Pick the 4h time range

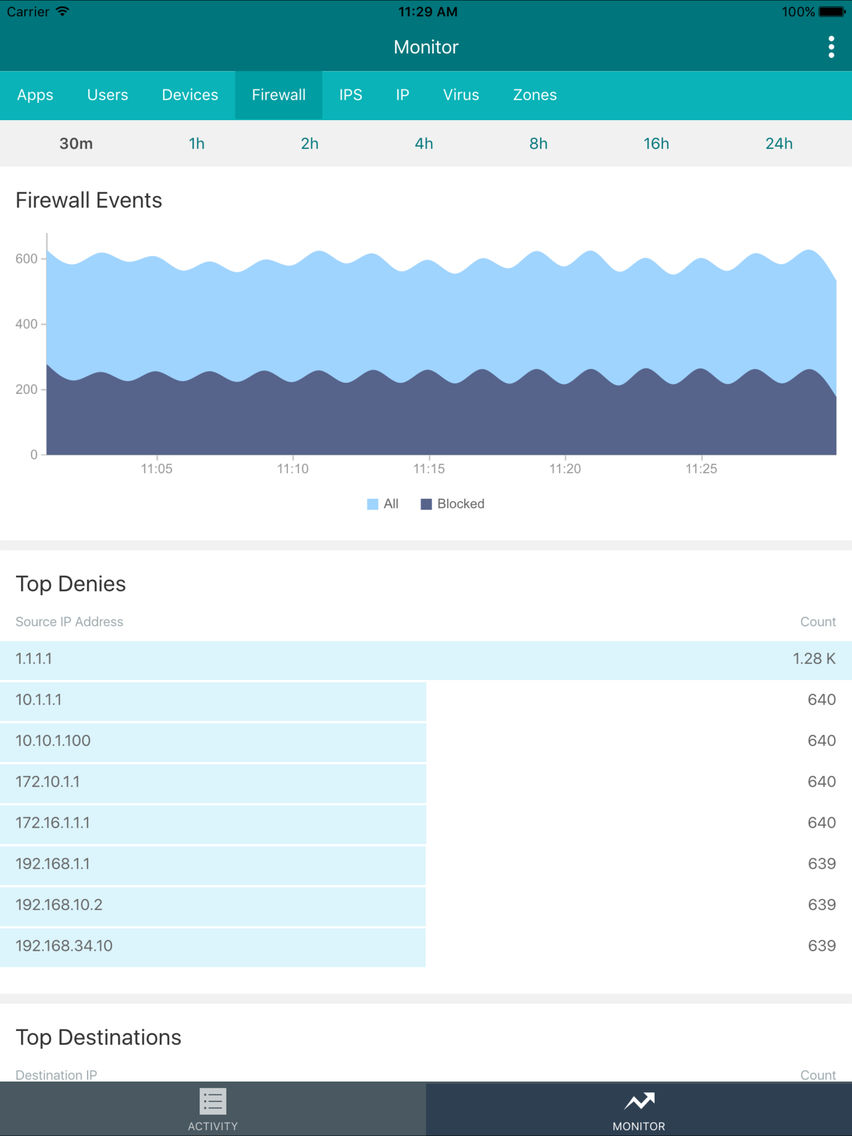pyautogui.click(x=424, y=143)
